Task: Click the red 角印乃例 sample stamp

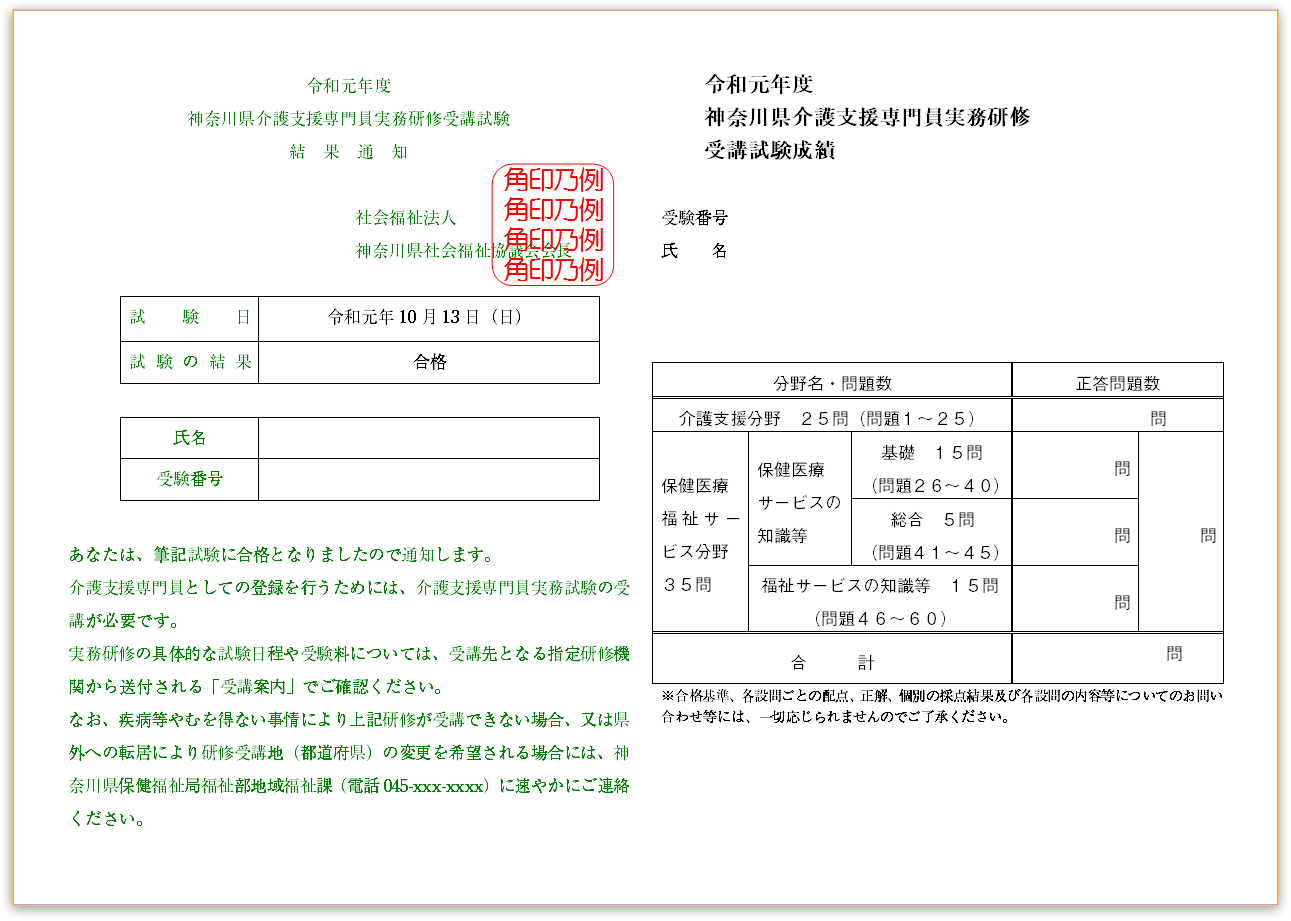Action: coord(553,222)
